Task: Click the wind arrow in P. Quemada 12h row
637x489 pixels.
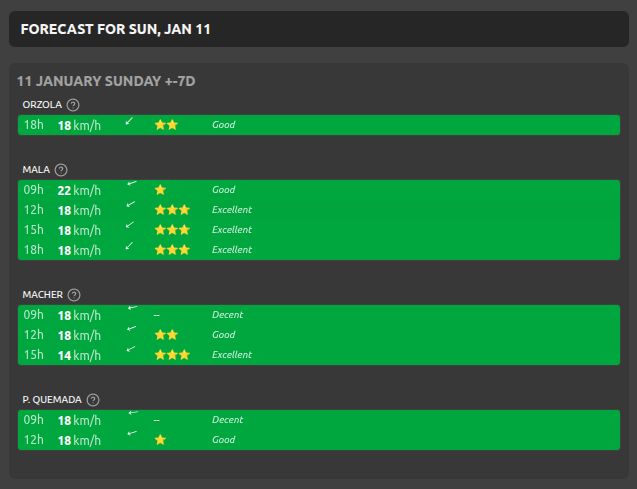Action: tap(132, 434)
